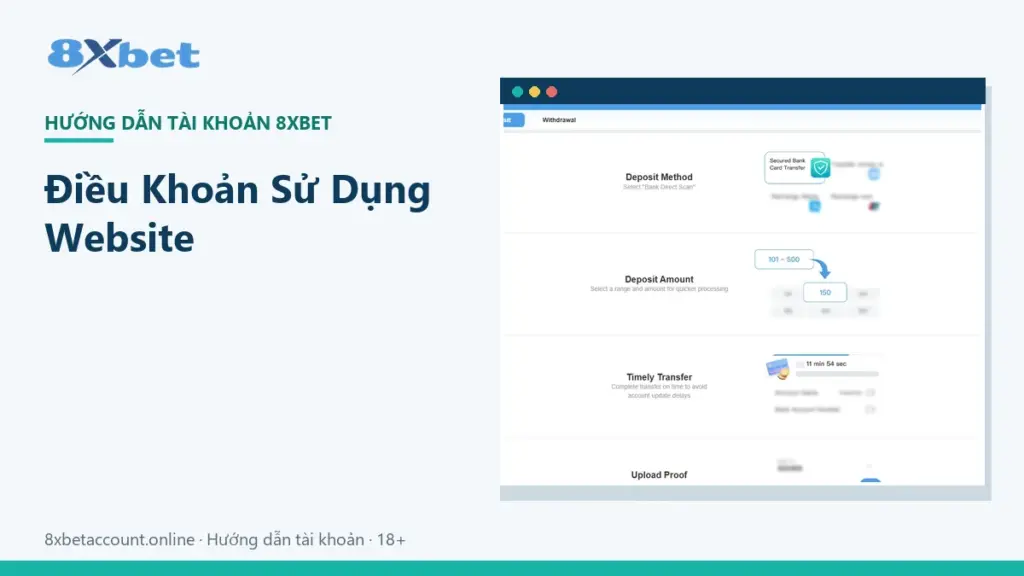
Task: Select the partially visible Deposit tab
Action: tap(513, 120)
